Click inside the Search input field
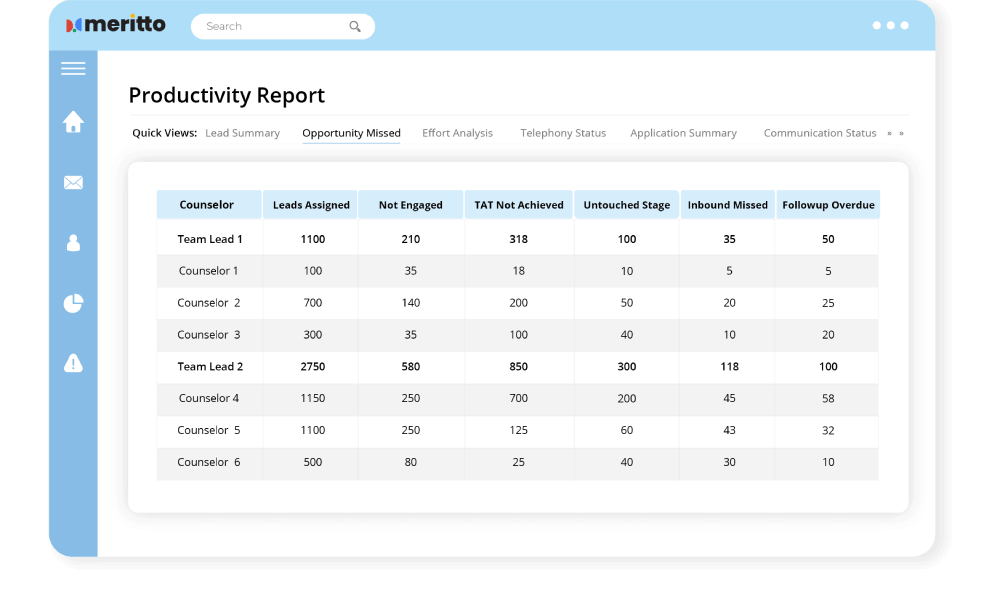Viewport: 1000px width, 590px height. click(x=270, y=27)
